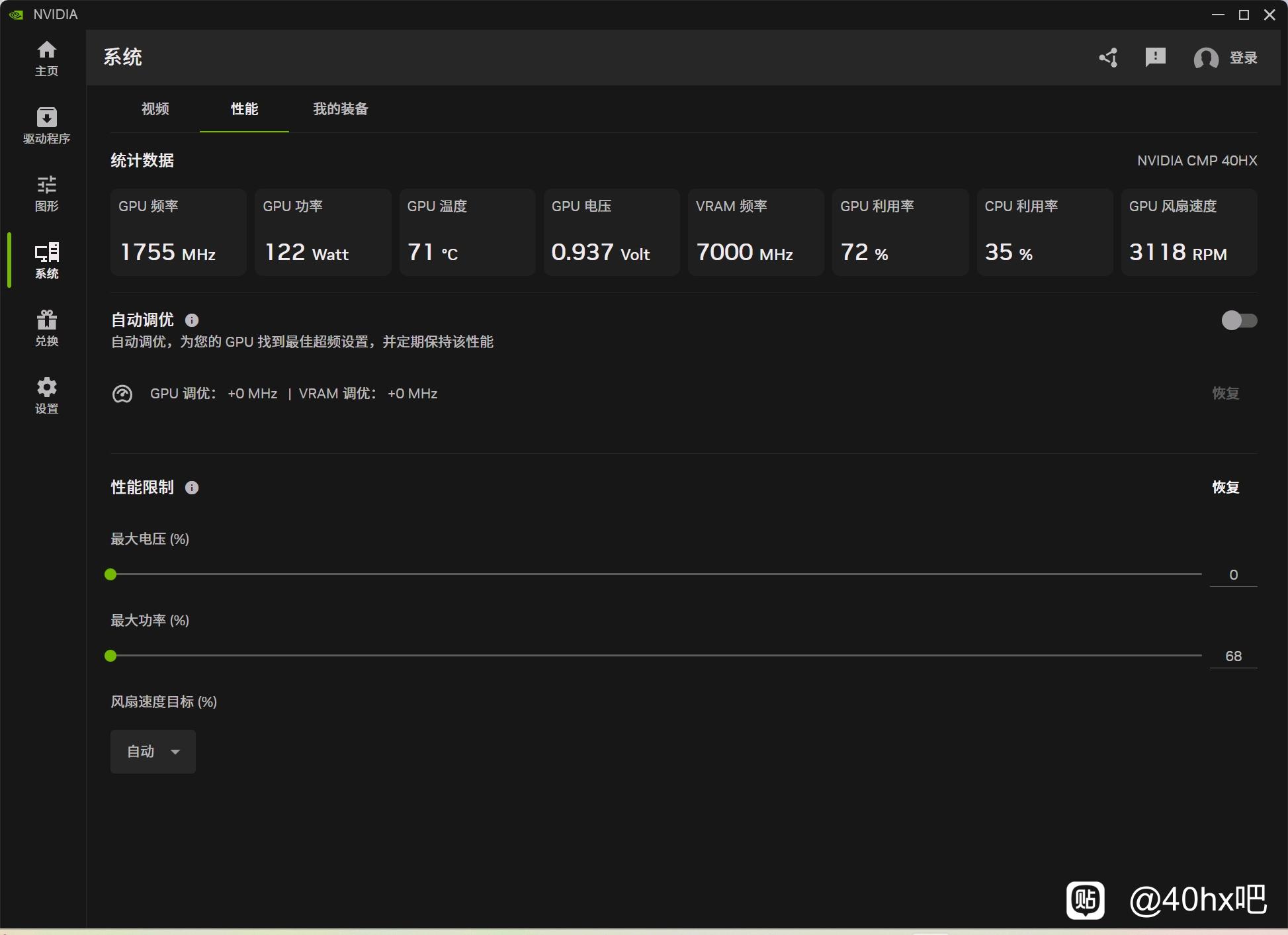
Task: Click info icon next to 自动调优
Action: tap(192, 320)
